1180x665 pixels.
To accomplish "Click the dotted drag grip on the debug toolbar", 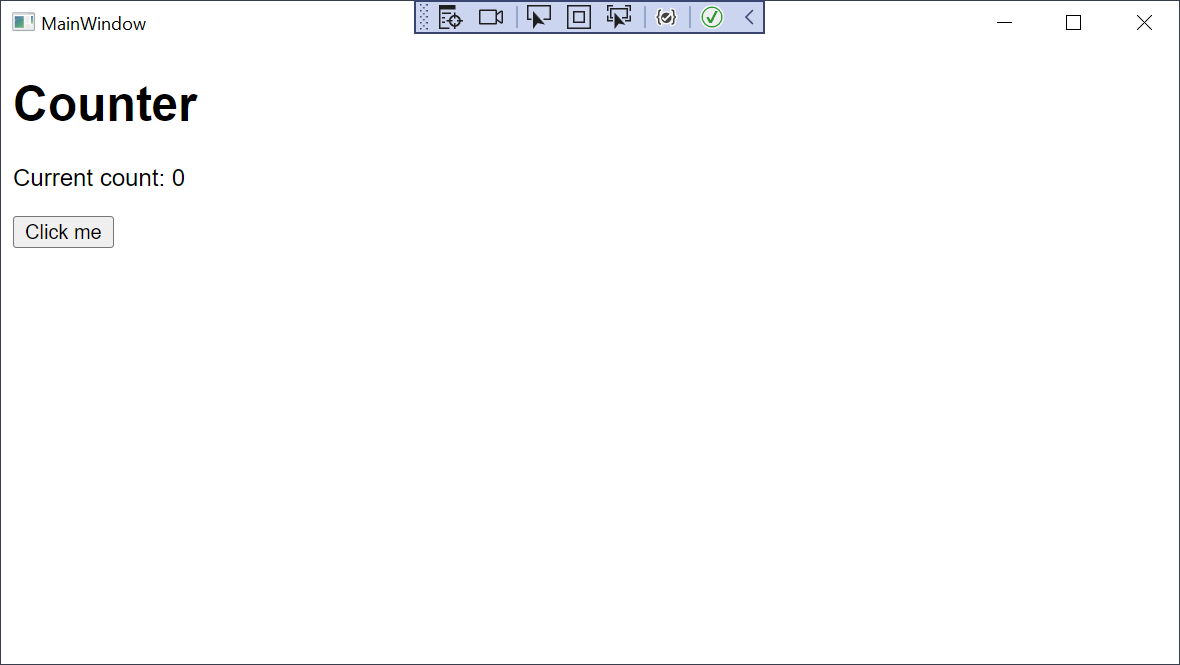I will pyautogui.click(x=425, y=16).
